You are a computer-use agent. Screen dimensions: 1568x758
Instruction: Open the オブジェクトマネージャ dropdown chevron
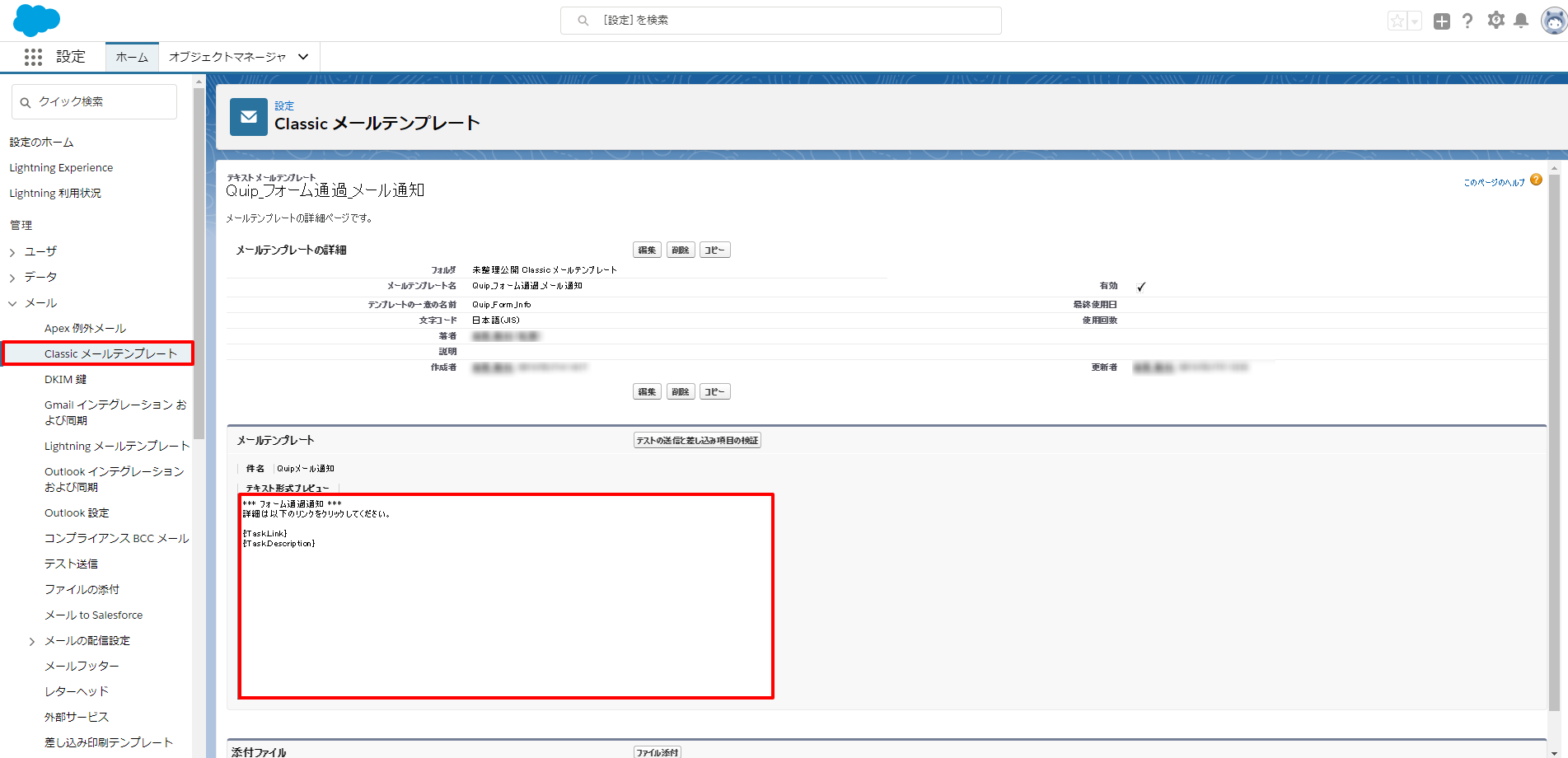302,56
